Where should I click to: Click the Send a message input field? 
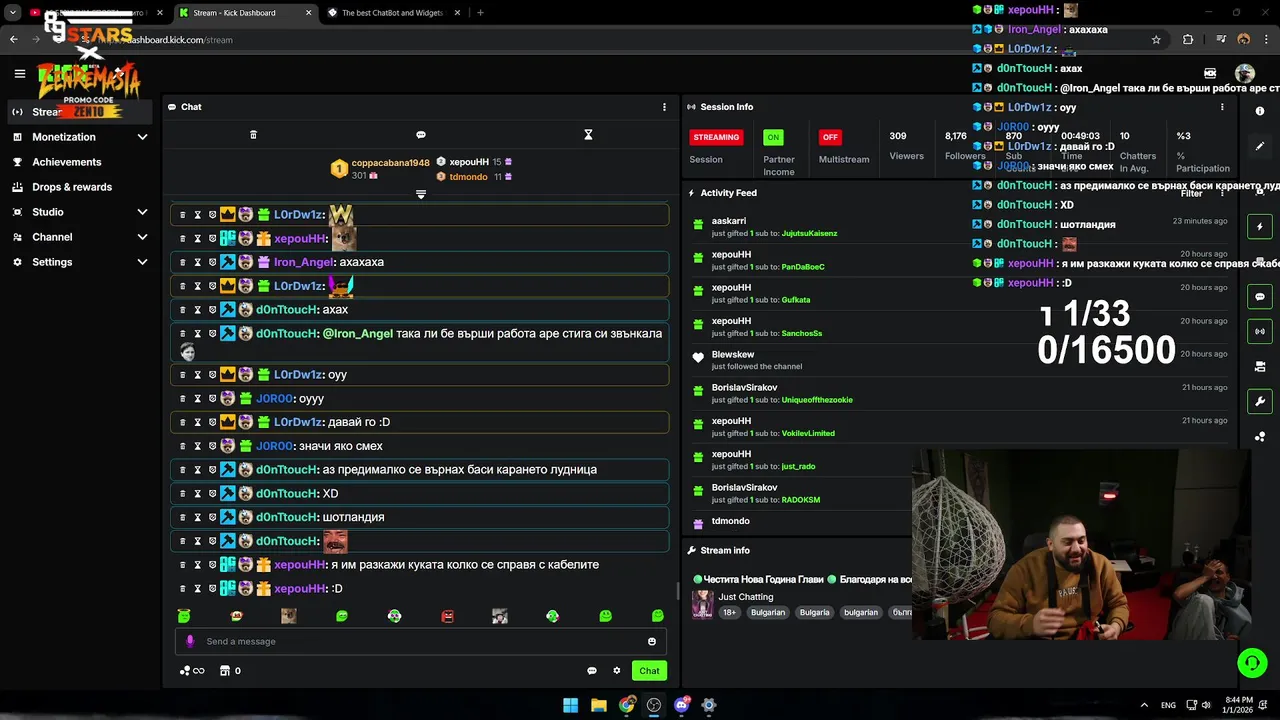420,641
